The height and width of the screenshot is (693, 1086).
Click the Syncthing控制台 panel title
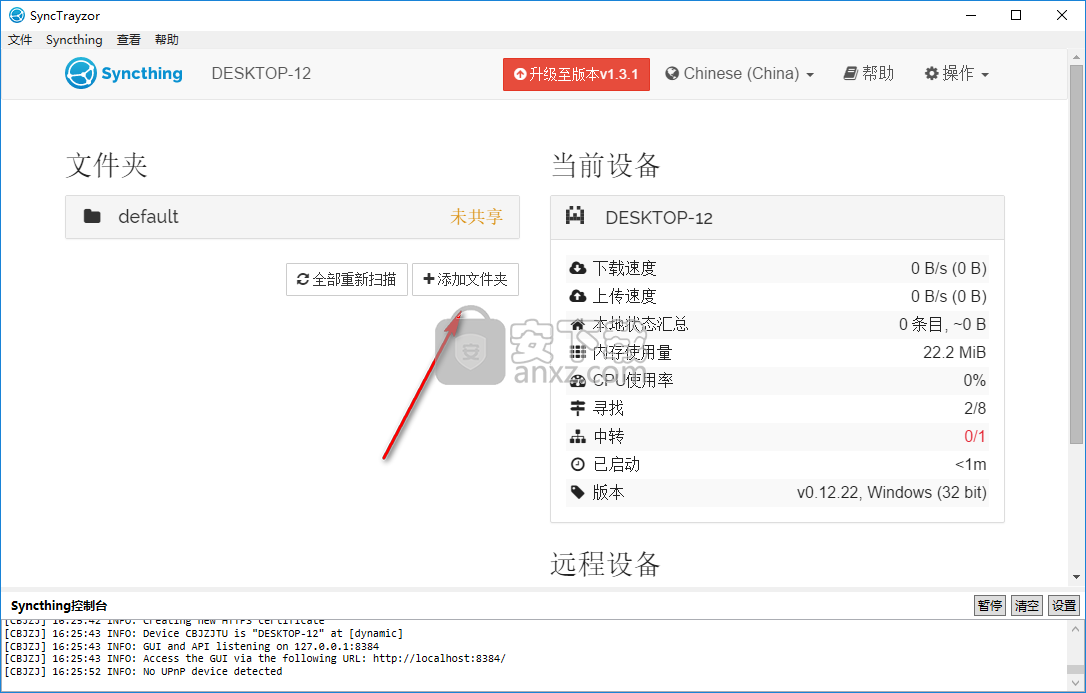coord(60,606)
